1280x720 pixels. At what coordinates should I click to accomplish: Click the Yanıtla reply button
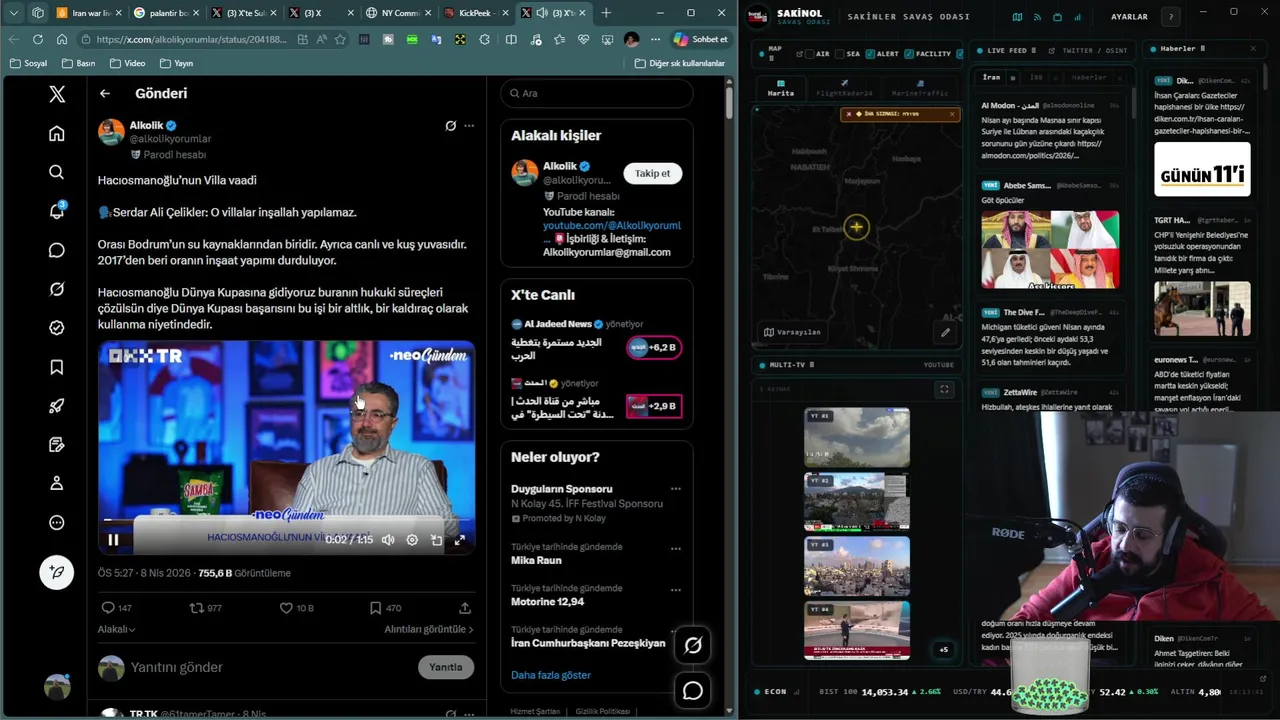coord(446,667)
